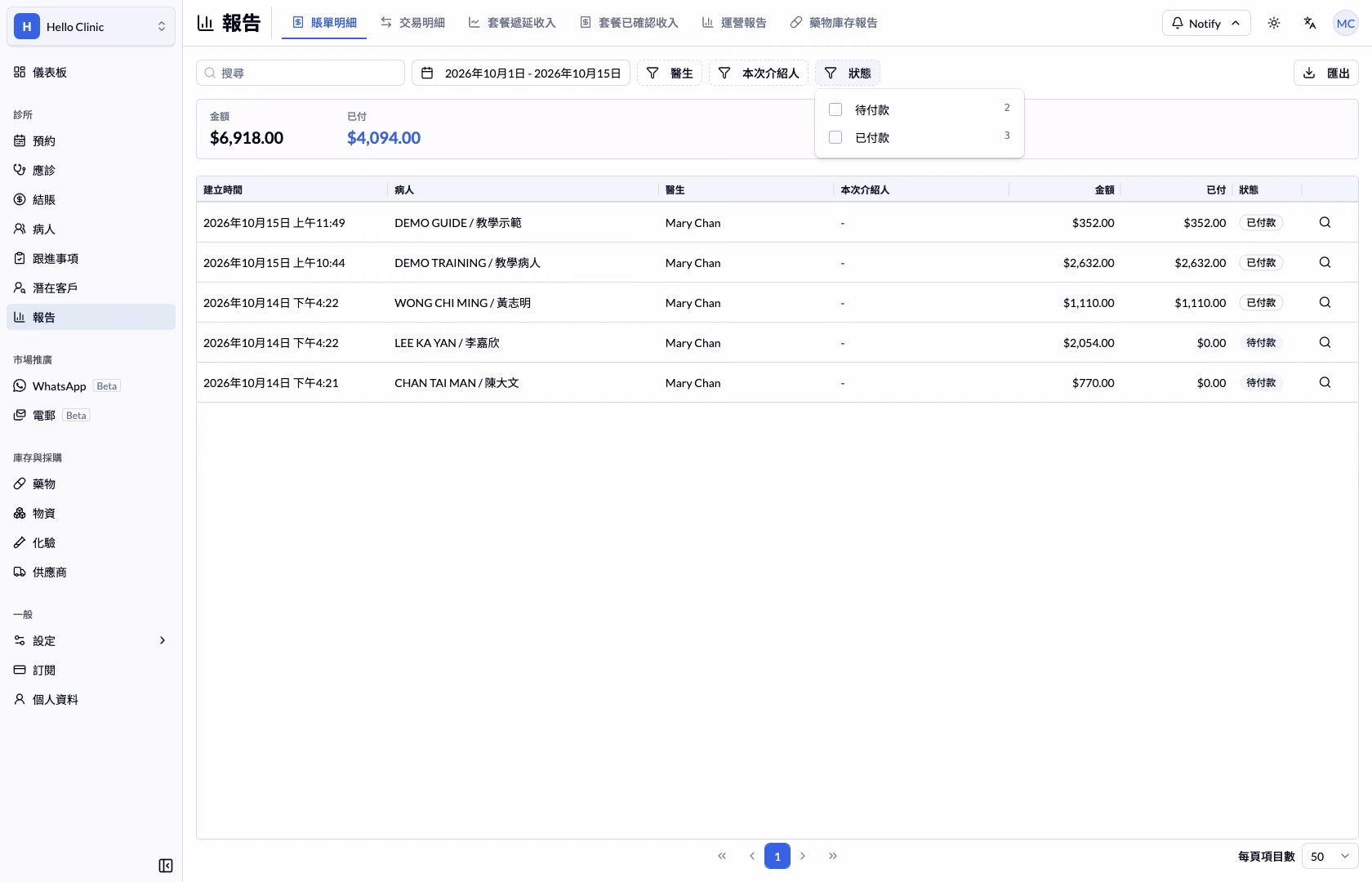Collapse the sidebar panel icon
Image resolution: width=1372 pixels, height=882 pixels.
pos(165,866)
